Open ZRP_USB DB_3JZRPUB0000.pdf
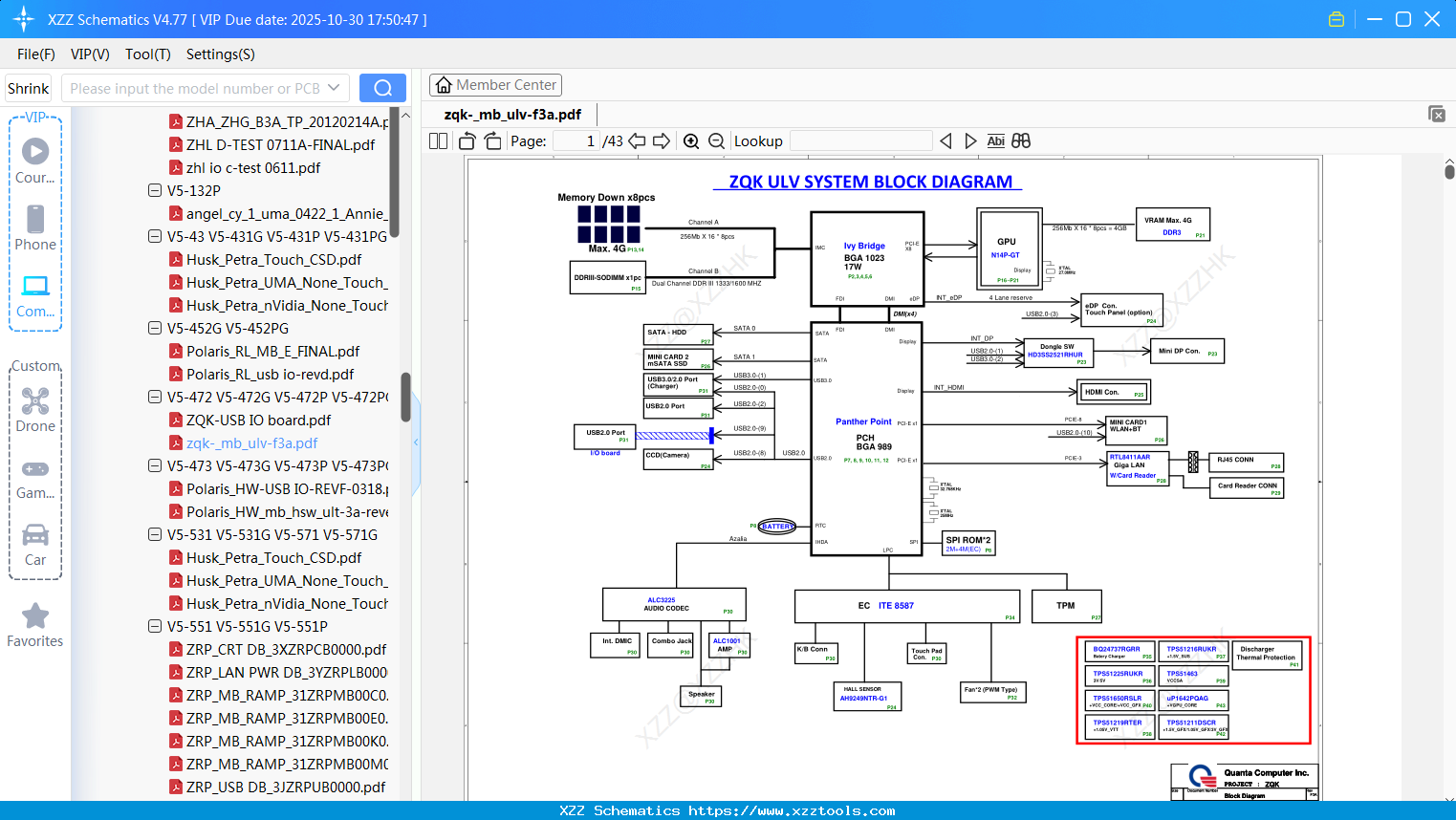Image resolution: width=1456 pixels, height=820 pixels. tap(286, 787)
